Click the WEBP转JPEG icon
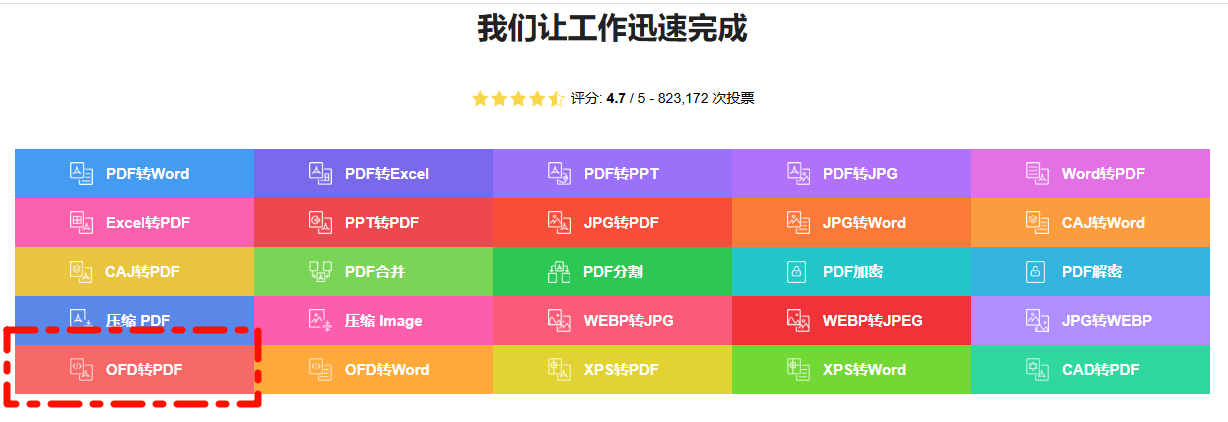 tap(798, 320)
